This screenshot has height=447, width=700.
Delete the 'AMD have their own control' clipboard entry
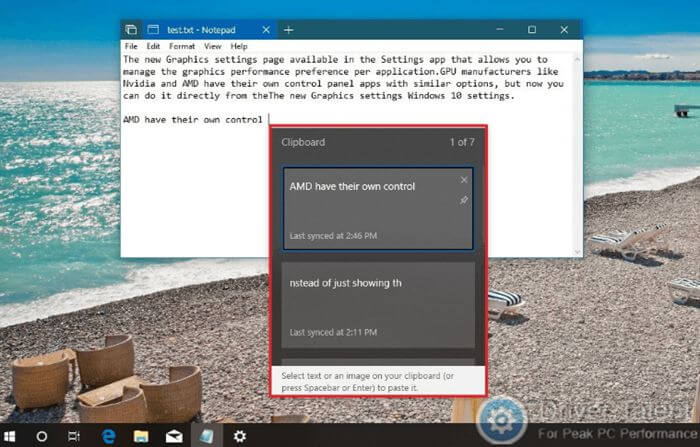(464, 180)
